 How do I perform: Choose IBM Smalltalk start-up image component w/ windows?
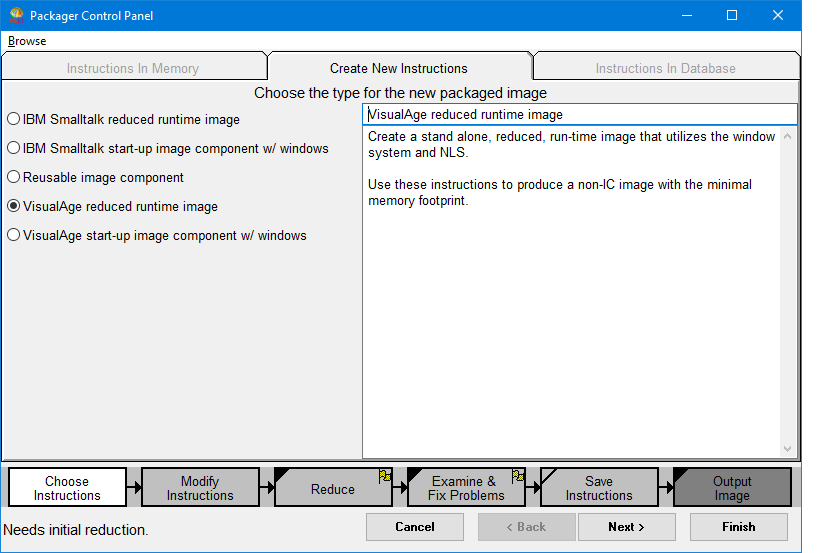coord(13,148)
